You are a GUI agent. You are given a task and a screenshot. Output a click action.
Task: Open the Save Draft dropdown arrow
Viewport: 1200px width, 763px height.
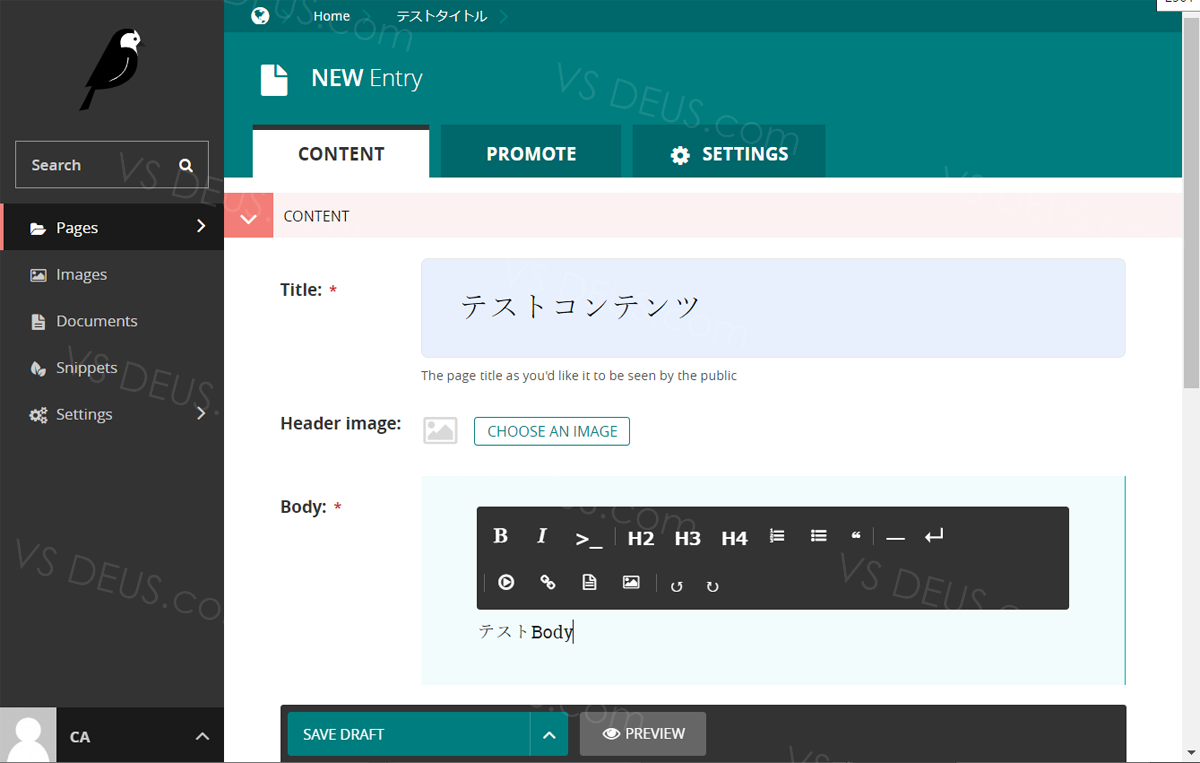point(549,735)
